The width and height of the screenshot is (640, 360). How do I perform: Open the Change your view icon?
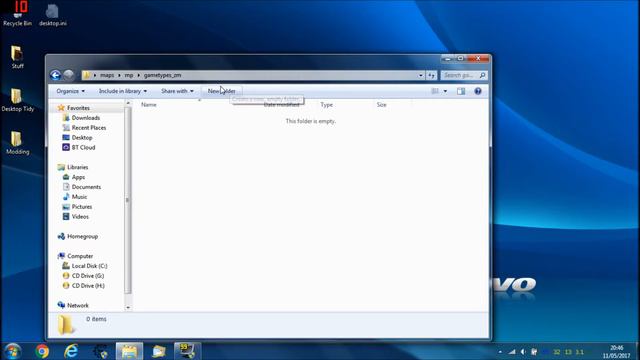(435, 91)
